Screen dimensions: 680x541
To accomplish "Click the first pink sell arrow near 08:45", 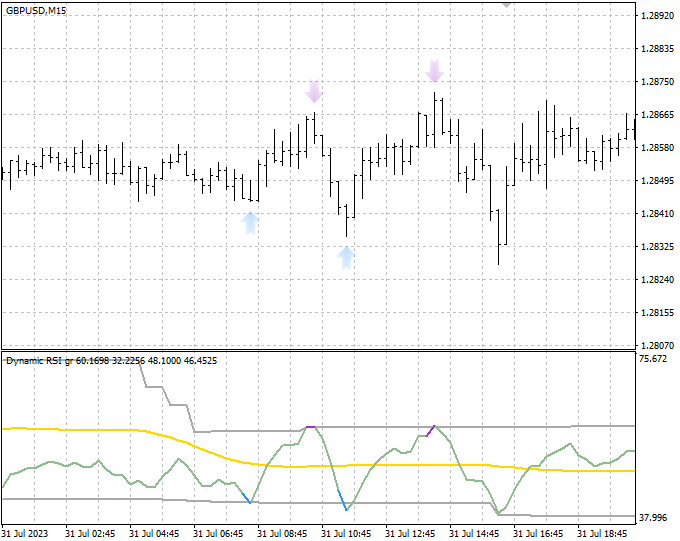I will pyautogui.click(x=314, y=92).
